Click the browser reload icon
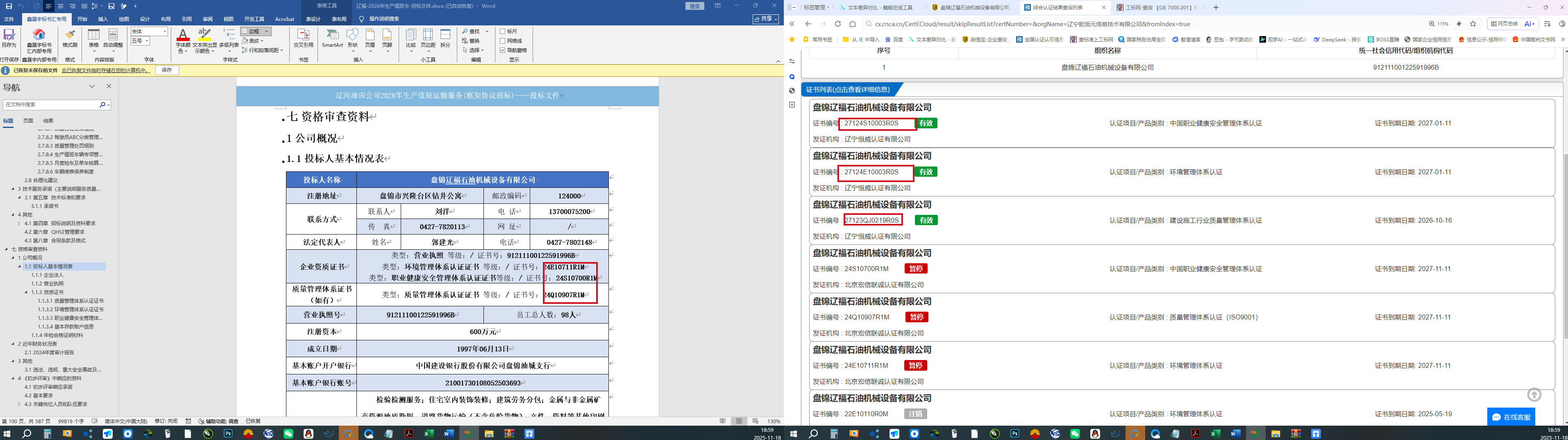This screenshot has width=1568, height=440. 837,24
